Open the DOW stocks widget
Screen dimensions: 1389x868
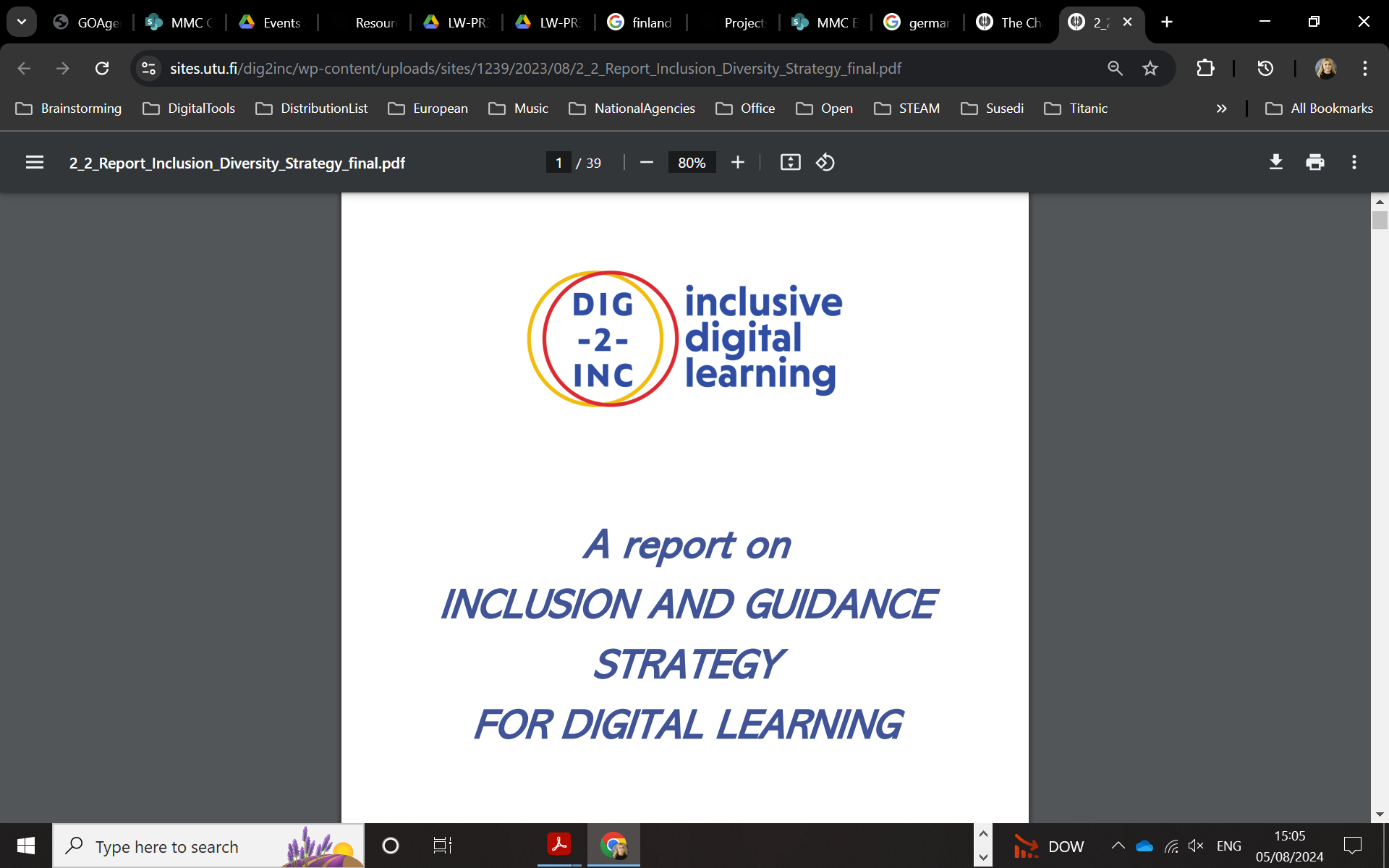point(1048,846)
